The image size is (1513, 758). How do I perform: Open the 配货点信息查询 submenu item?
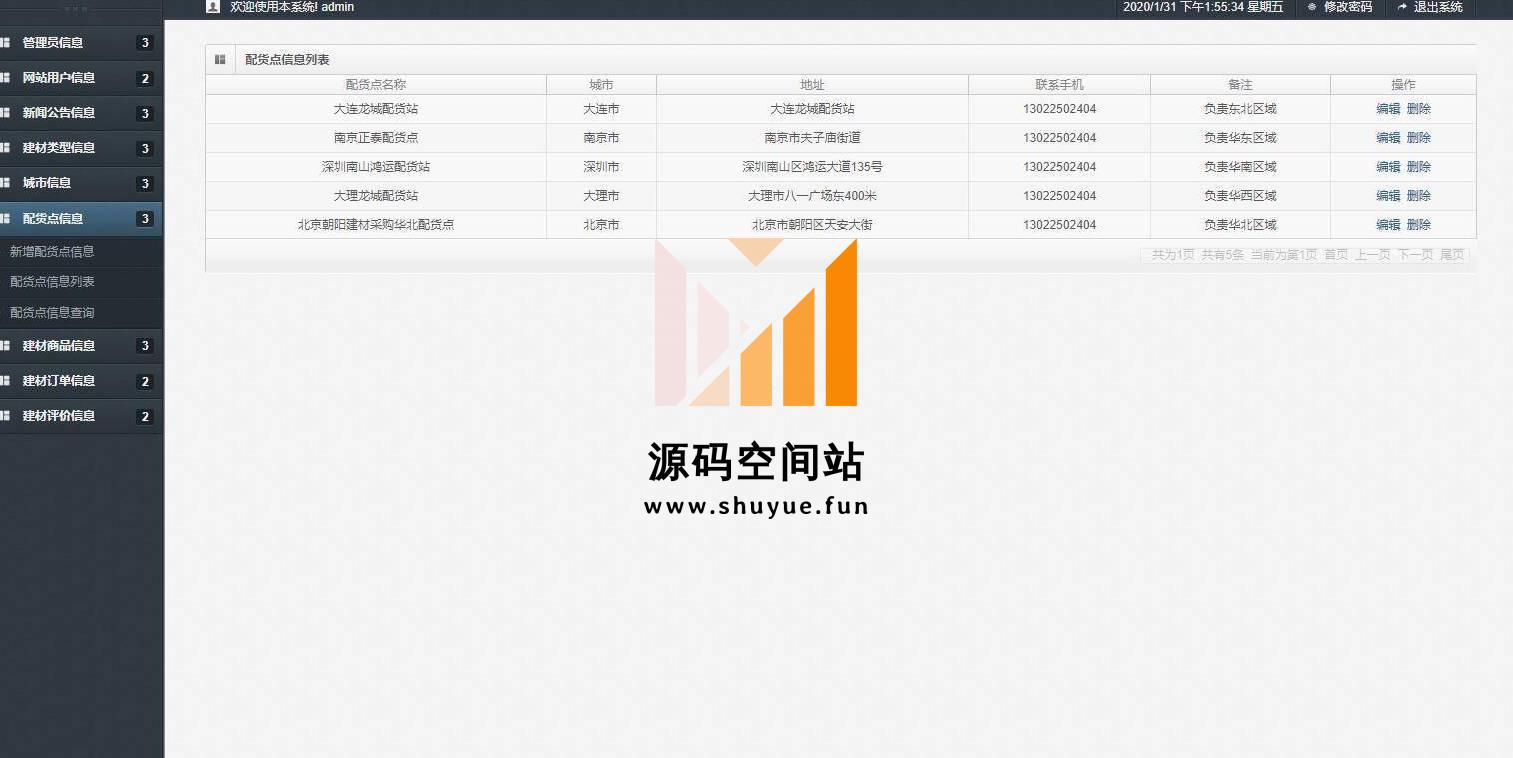pos(52,313)
